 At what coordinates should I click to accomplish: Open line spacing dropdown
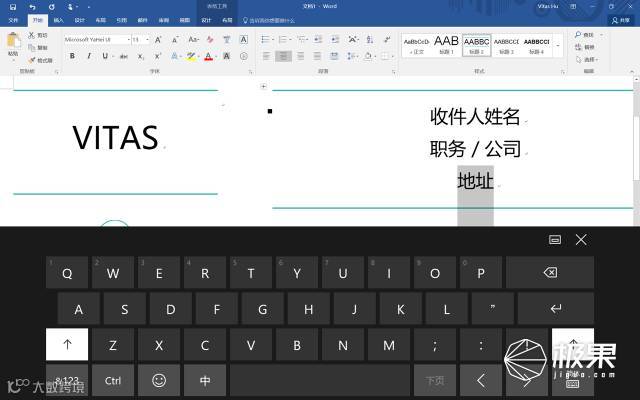352,56
